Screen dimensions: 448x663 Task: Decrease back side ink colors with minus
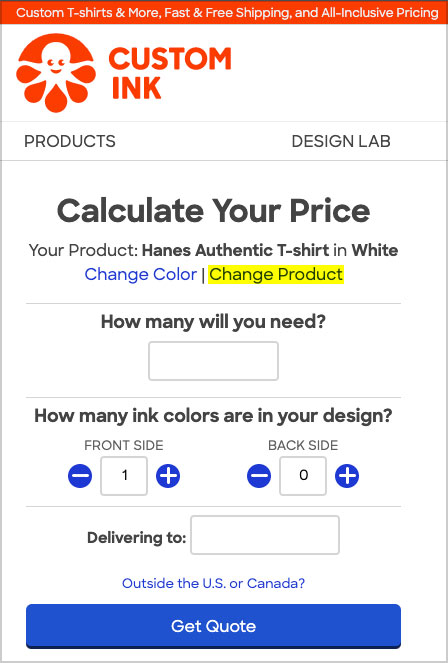[x=259, y=476]
